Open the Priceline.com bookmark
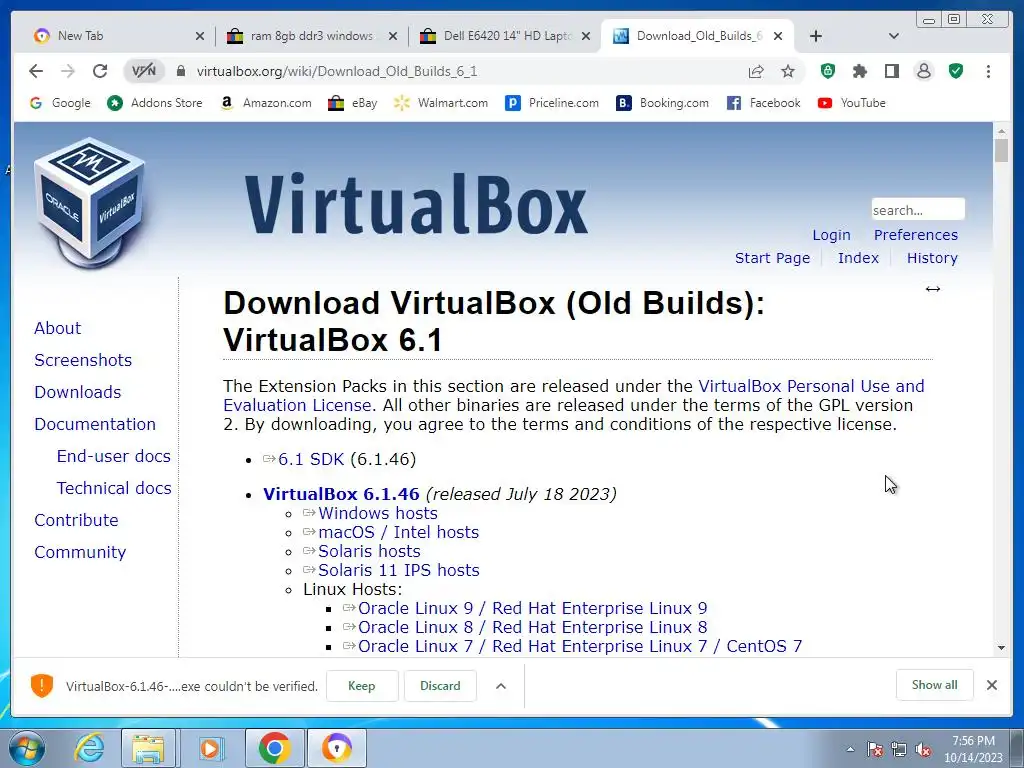The height and width of the screenshot is (768, 1024). pyautogui.click(x=552, y=103)
